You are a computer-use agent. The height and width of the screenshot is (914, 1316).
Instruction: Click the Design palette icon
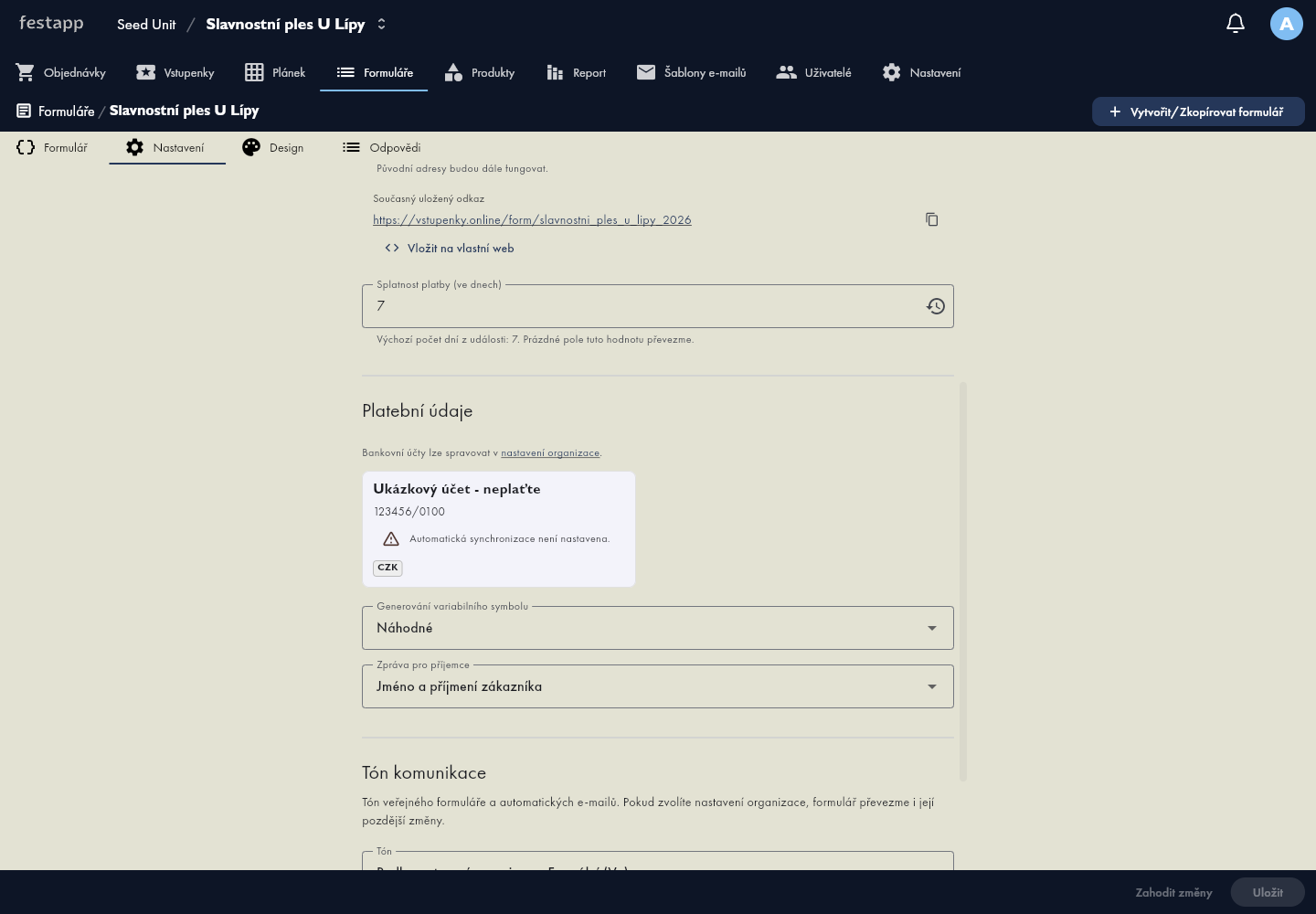coord(251,147)
